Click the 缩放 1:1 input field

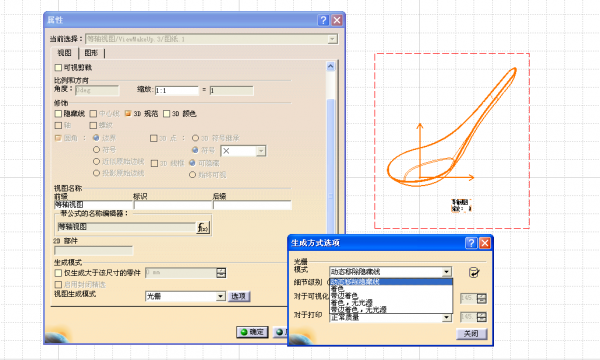coord(177,90)
